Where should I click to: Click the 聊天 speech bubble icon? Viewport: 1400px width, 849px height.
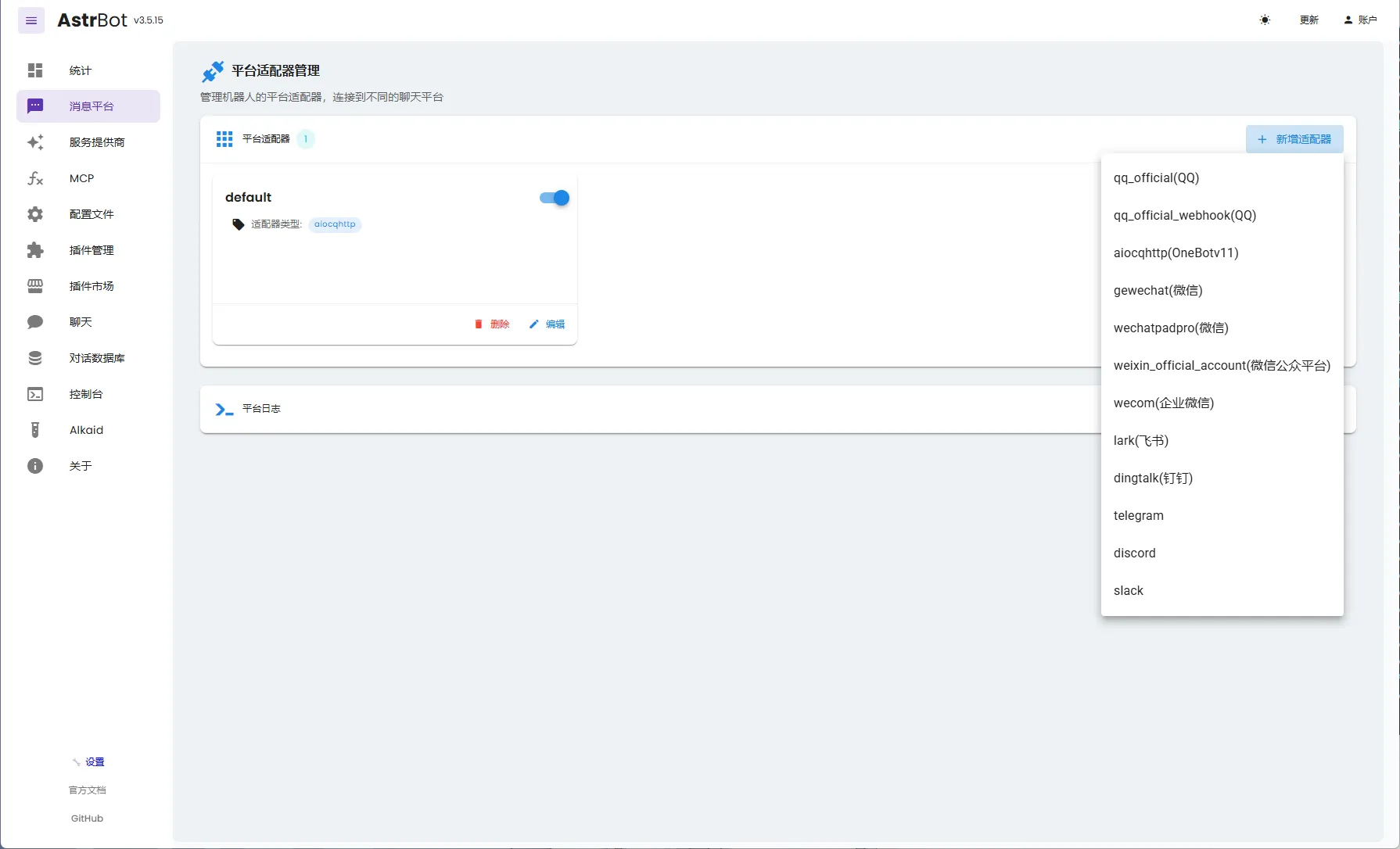35,322
